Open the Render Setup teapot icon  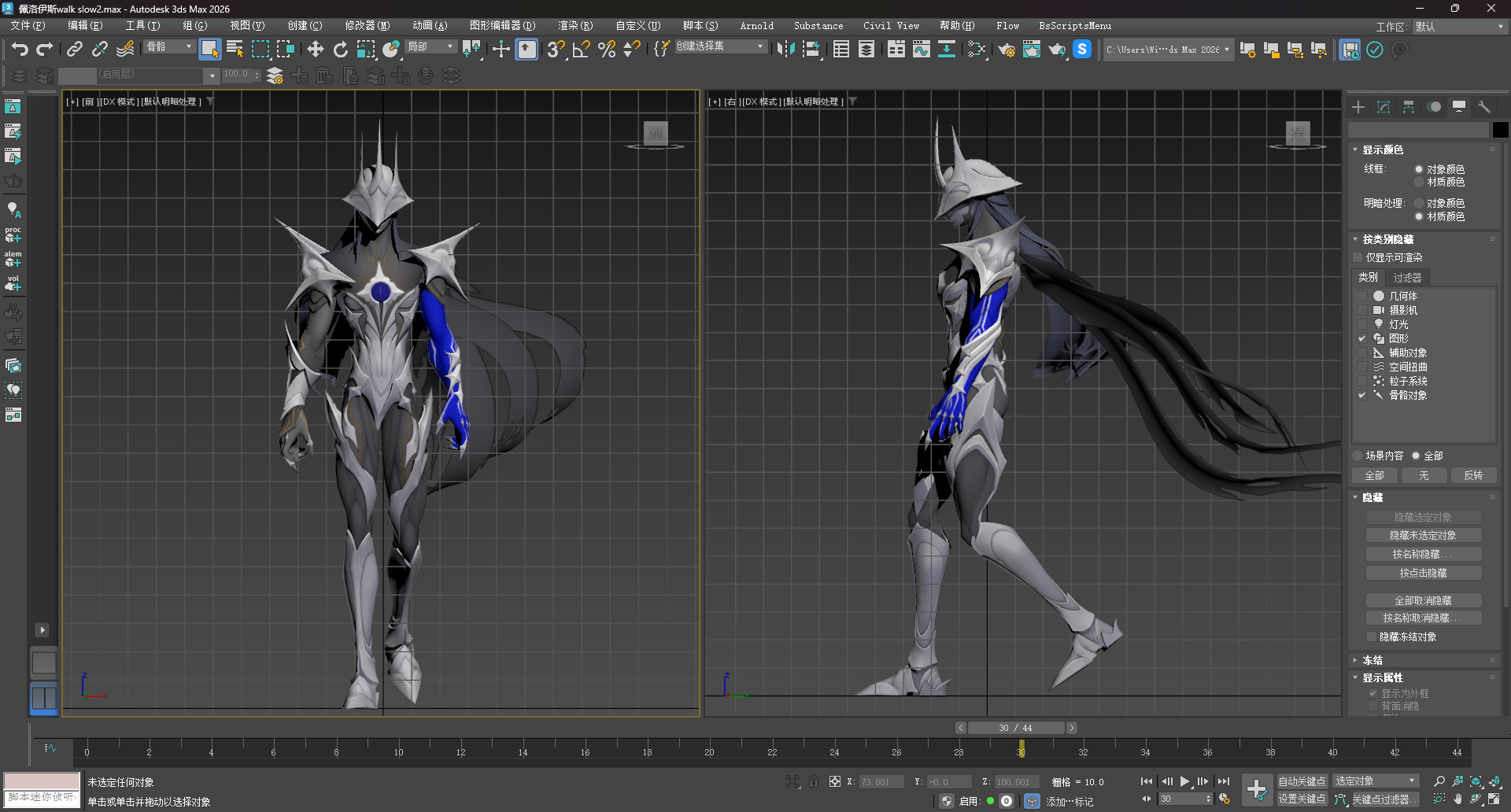(x=1007, y=49)
